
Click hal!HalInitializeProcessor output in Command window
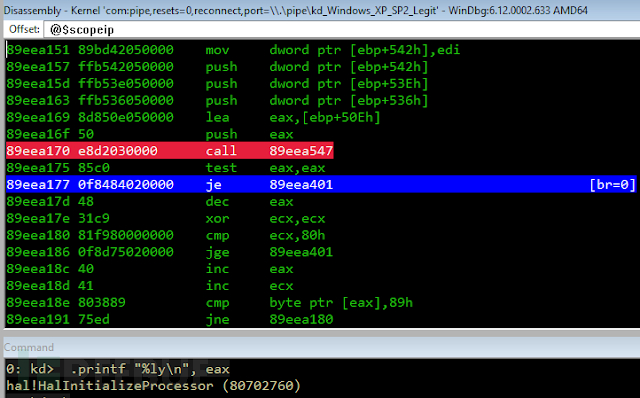tap(153, 386)
